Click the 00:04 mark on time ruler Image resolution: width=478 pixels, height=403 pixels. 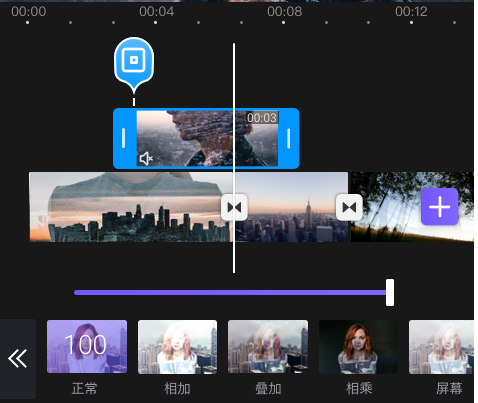[156, 12]
